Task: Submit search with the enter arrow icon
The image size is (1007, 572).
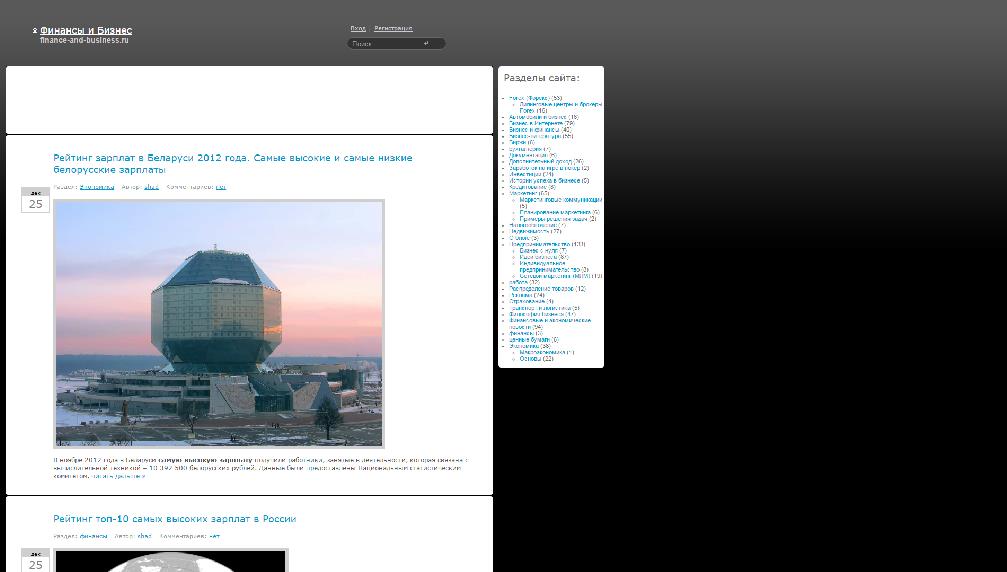Action: (x=426, y=44)
